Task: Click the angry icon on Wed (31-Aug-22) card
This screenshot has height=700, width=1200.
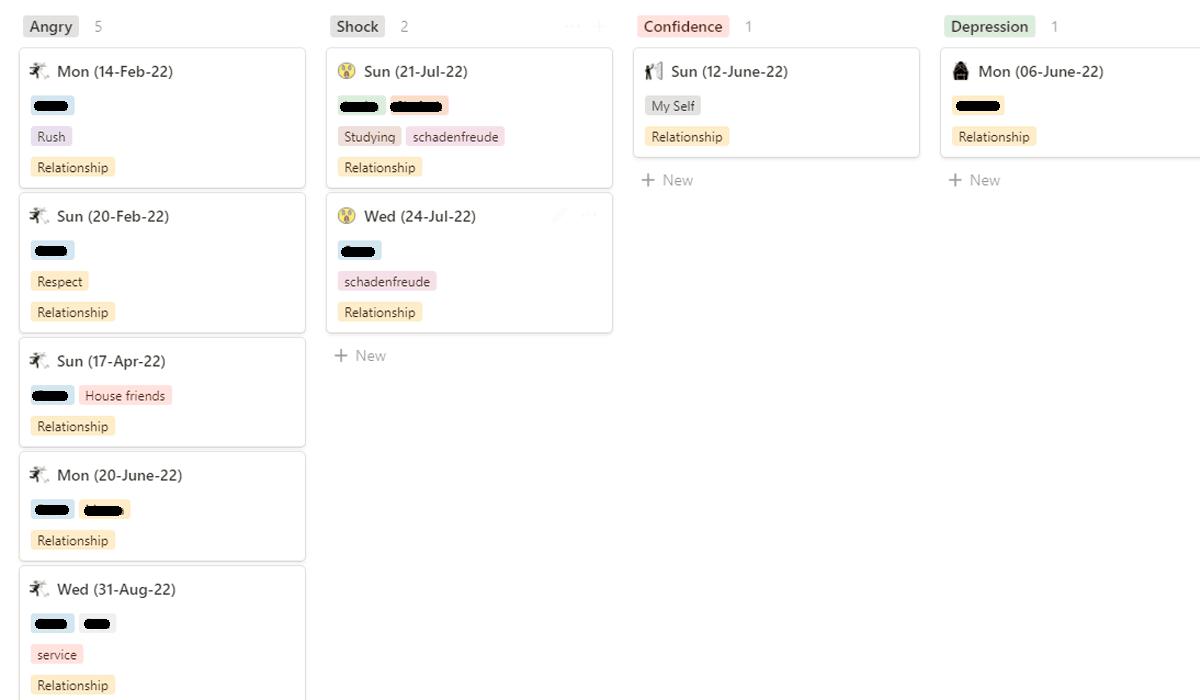Action: (39, 589)
